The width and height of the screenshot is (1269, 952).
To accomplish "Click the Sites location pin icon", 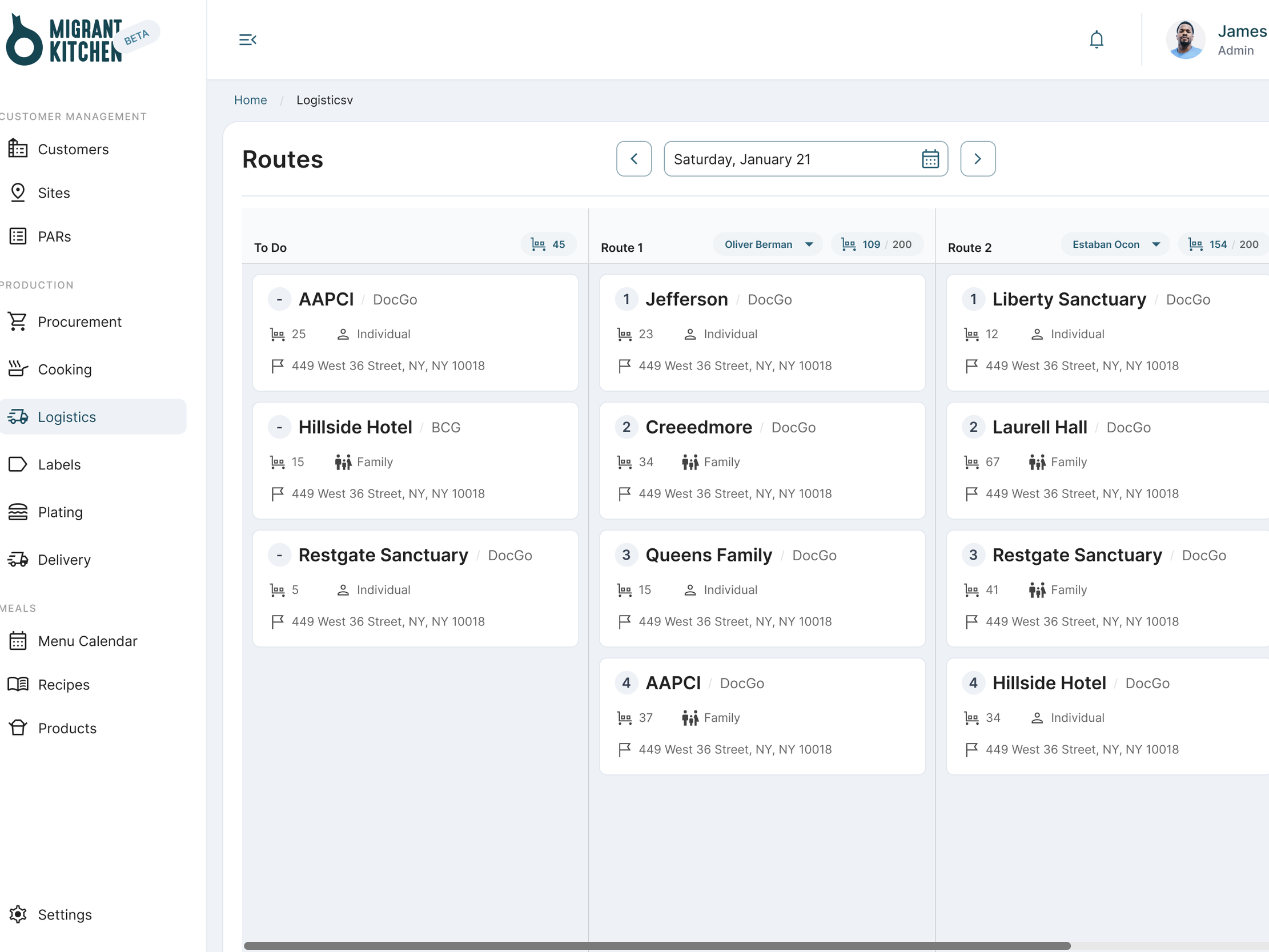I will pyautogui.click(x=18, y=192).
